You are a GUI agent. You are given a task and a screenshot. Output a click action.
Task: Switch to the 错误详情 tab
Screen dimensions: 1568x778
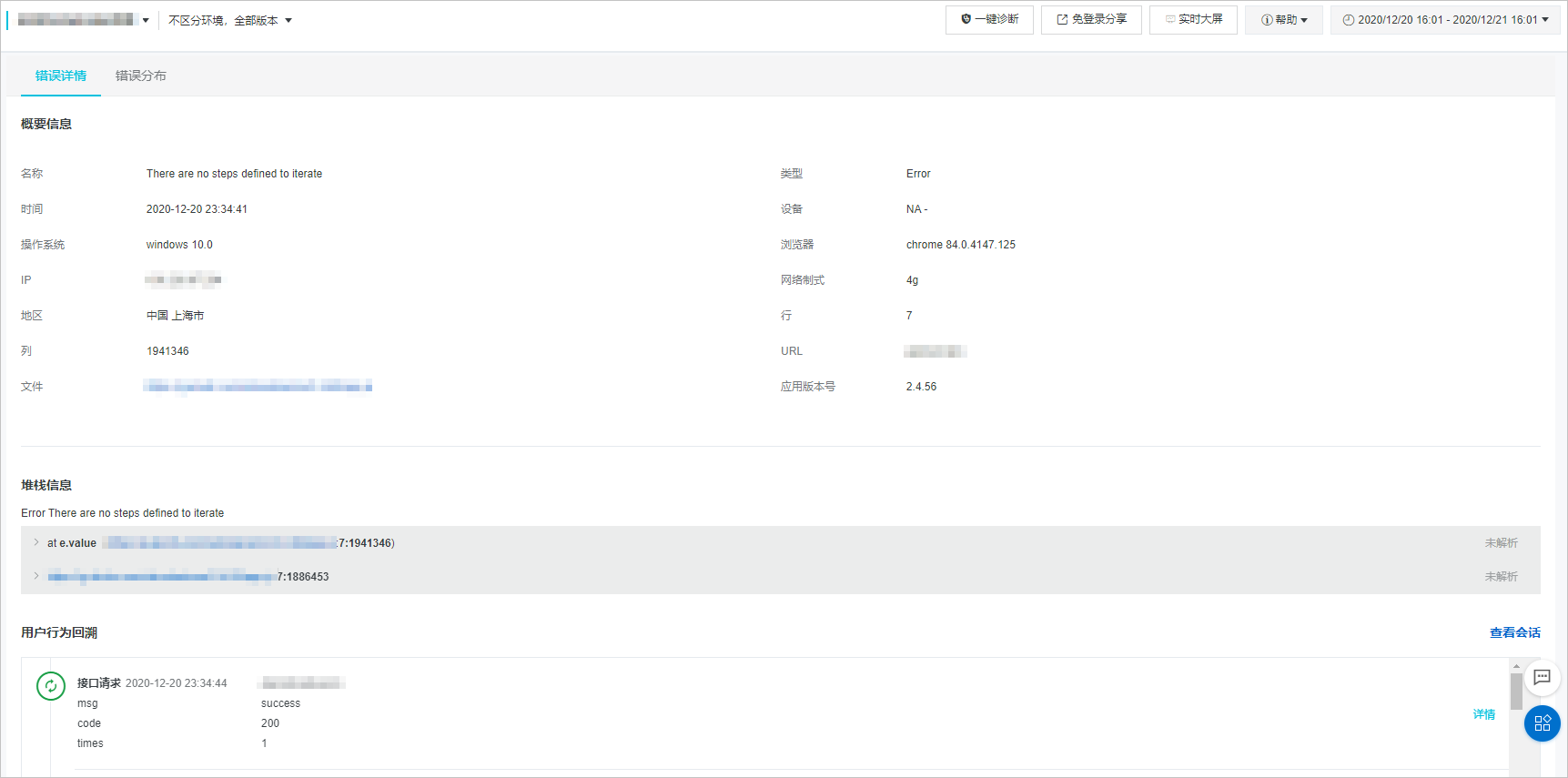click(61, 76)
